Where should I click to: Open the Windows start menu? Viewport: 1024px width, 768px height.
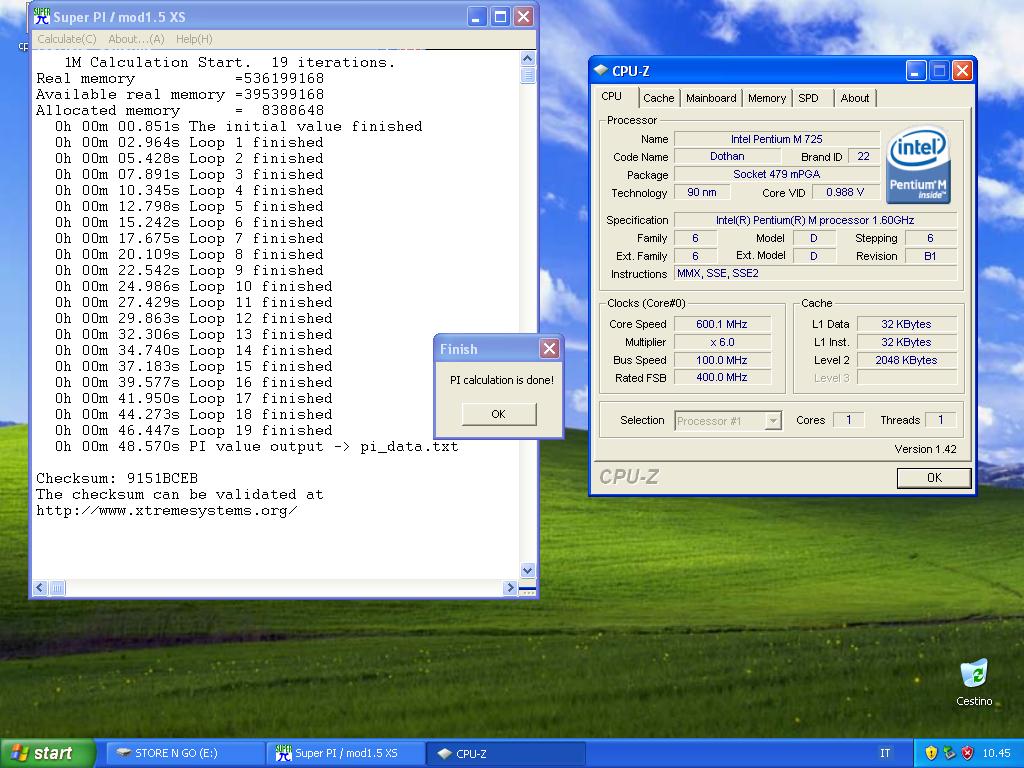point(48,753)
